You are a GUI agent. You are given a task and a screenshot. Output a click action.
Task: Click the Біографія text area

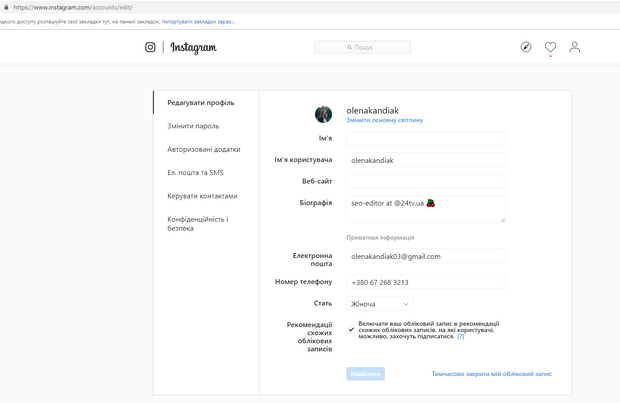426,209
